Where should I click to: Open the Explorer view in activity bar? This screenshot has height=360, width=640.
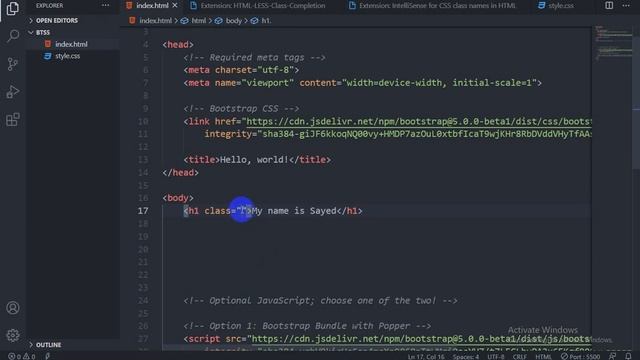click(x=13, y=8)
